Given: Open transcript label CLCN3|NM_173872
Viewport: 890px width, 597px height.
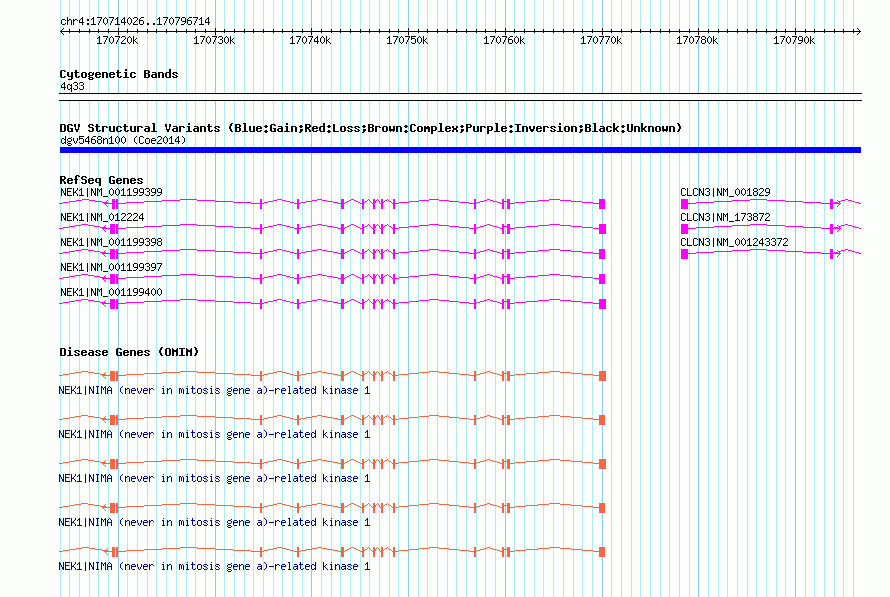Looking at the screenshot, I should coord(725,217).
